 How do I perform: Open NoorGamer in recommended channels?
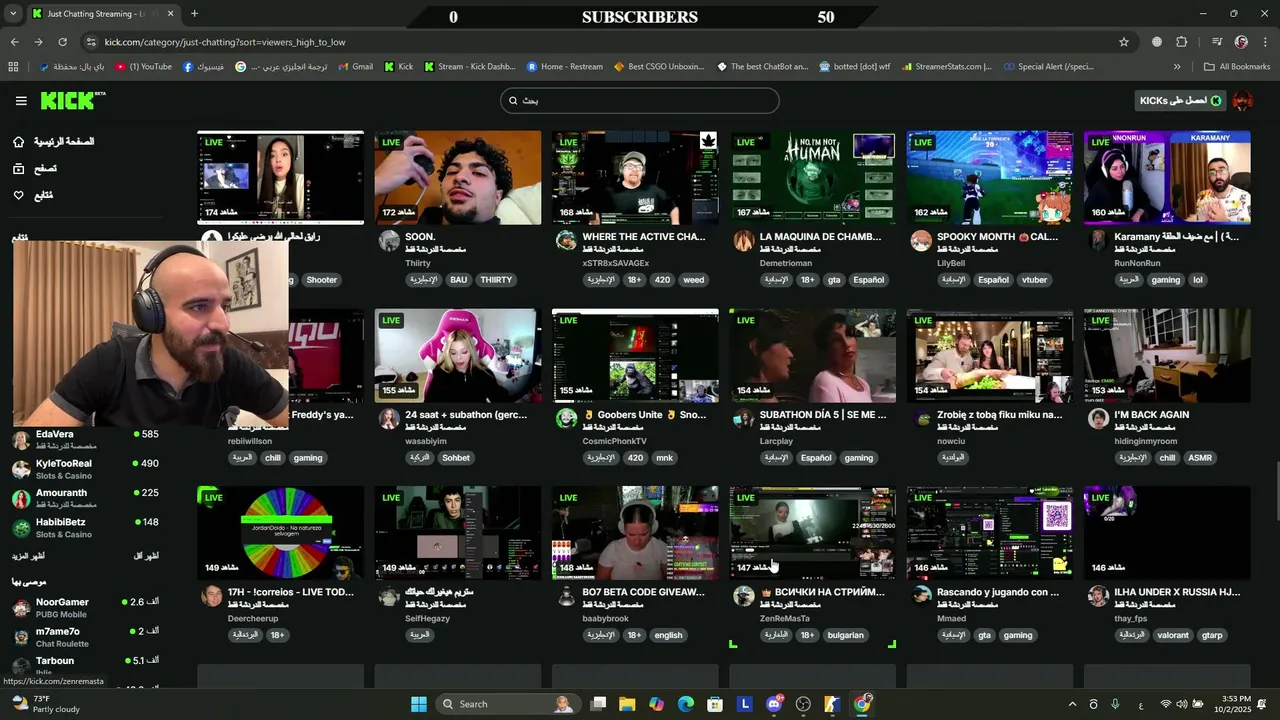pyautogui.click(x=85, y=607)
